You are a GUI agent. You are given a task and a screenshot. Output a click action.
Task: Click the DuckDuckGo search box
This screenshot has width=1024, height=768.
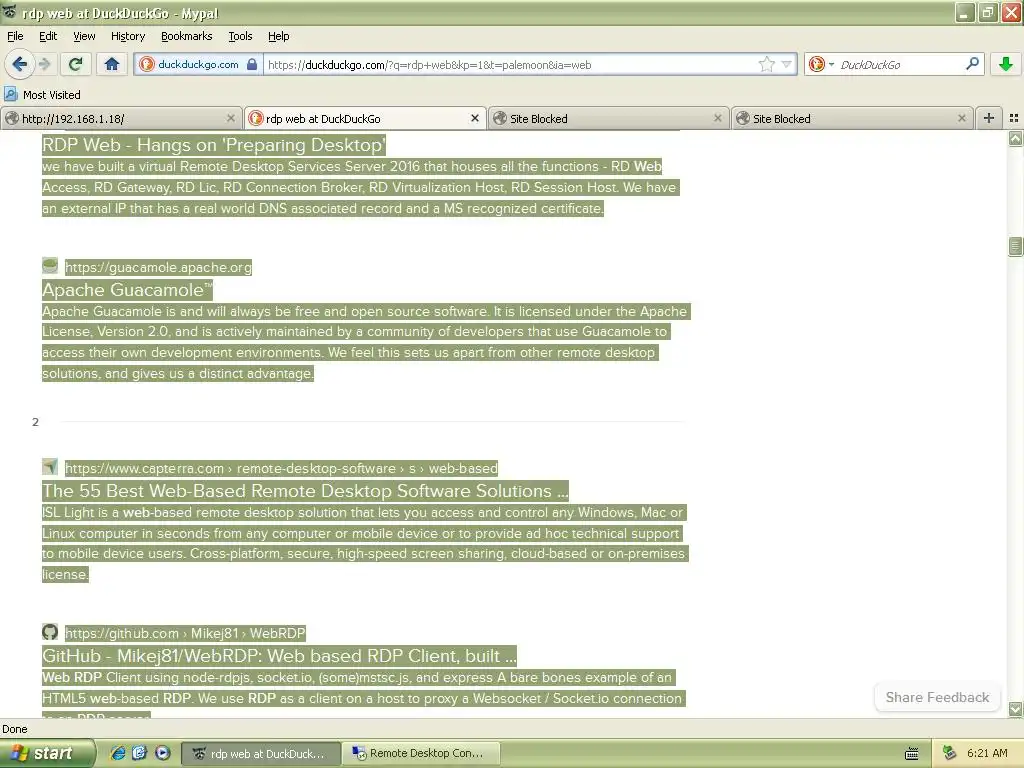pyautogui.click(x=898, y=65)
